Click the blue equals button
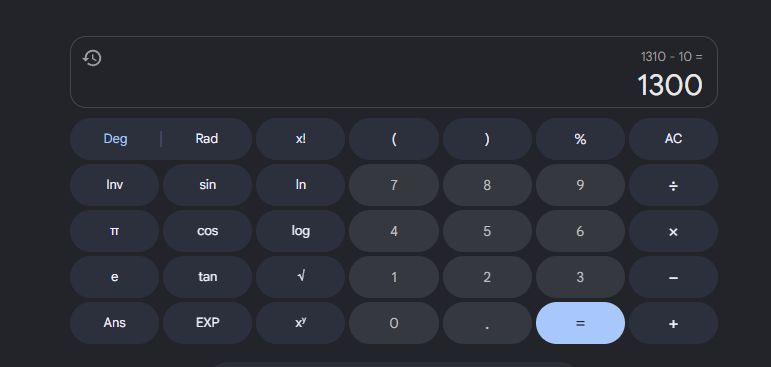This screenshot has height=367, width=771. pyautogui.click(x=580, y=323)
